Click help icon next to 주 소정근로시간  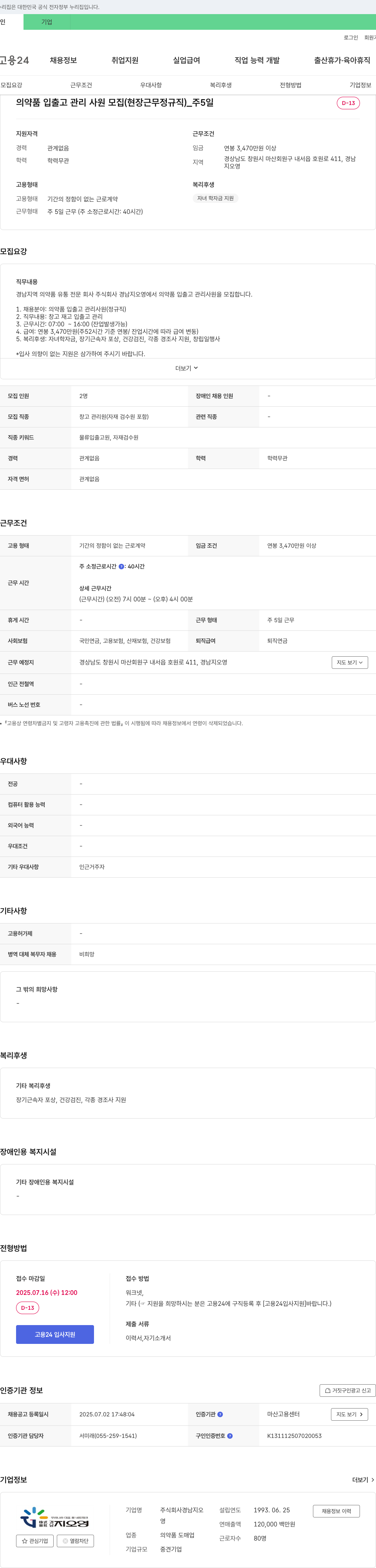coord(121,567)
